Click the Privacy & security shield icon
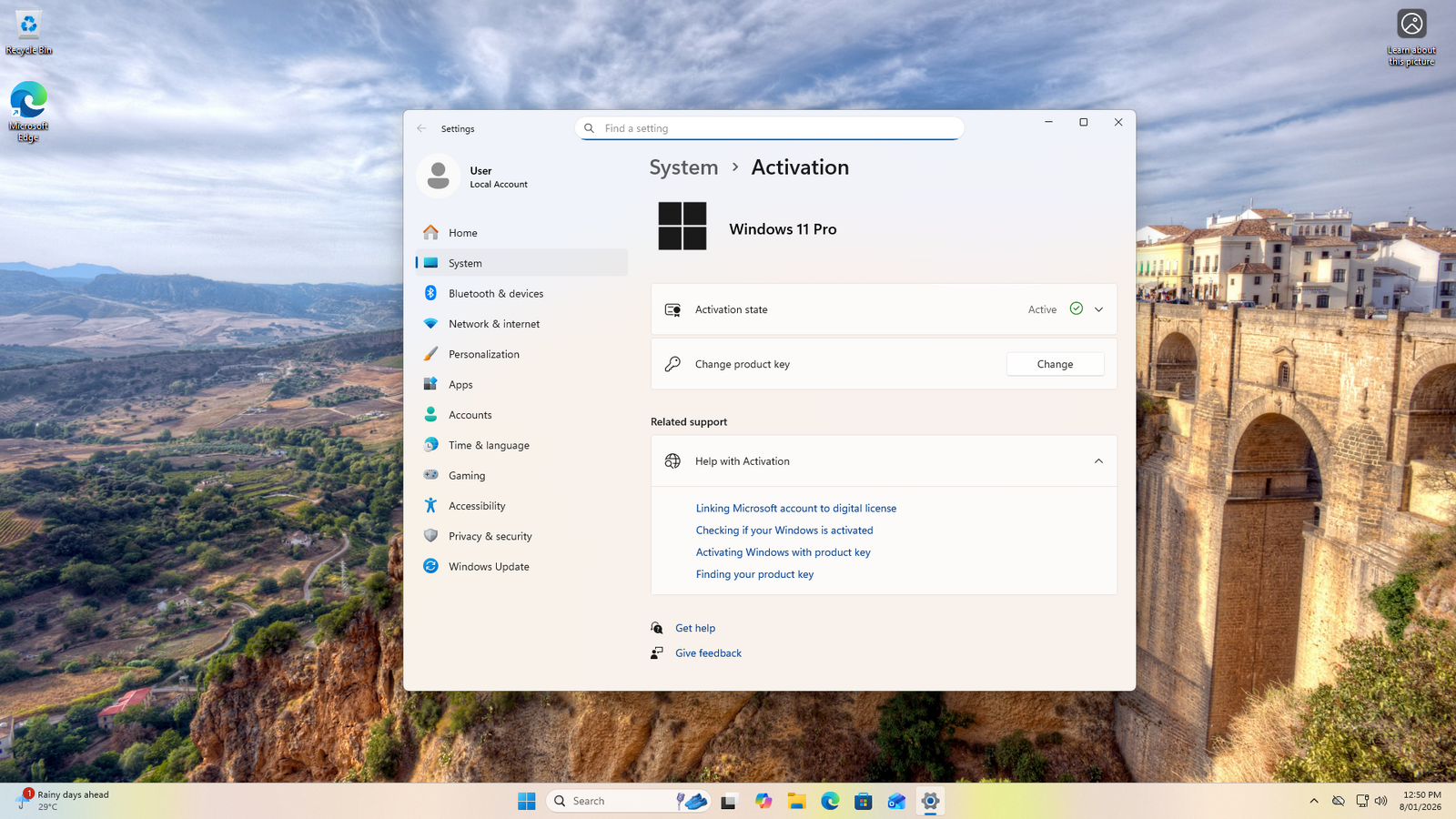Screen dimensions: 1456x819 tap(430, 536)
